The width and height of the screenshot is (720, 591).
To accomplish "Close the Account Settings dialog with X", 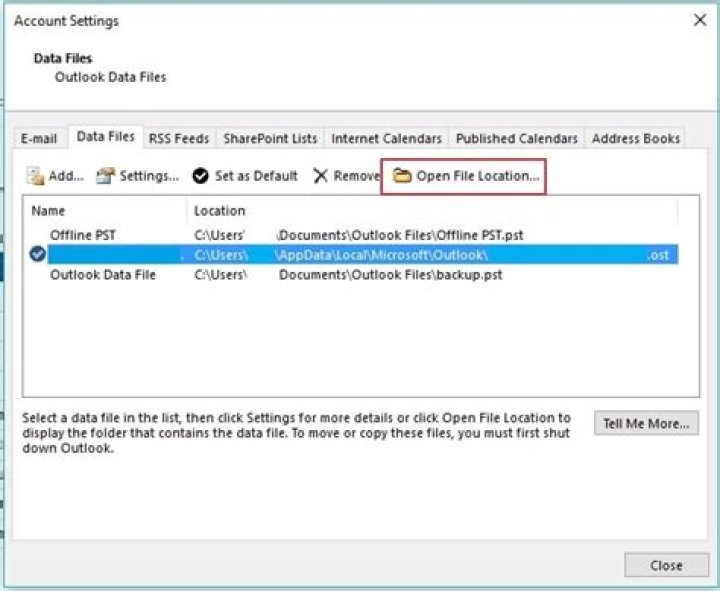I will 700,20.
